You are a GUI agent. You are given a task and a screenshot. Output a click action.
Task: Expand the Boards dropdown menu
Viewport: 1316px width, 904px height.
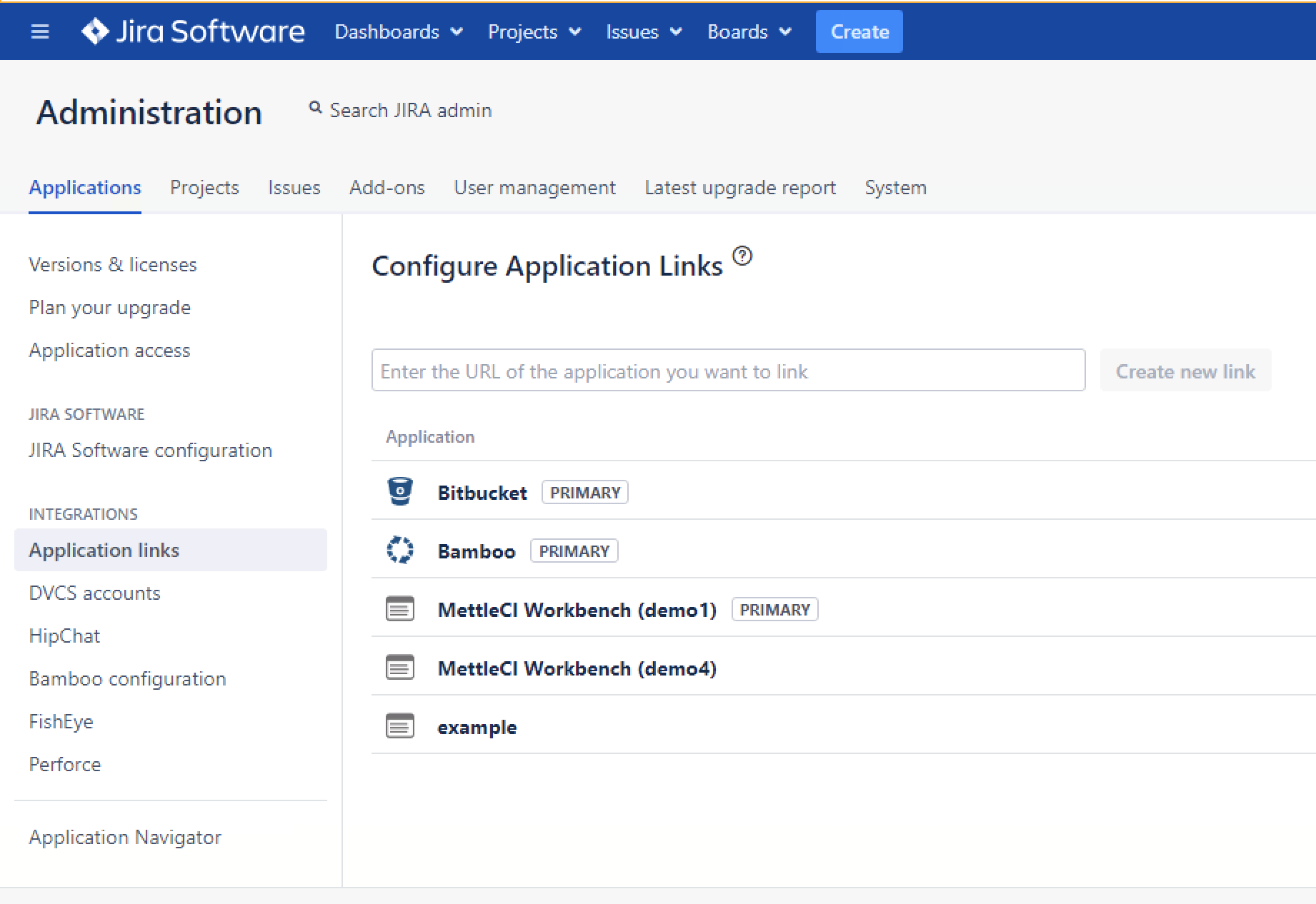coord(749,31)
